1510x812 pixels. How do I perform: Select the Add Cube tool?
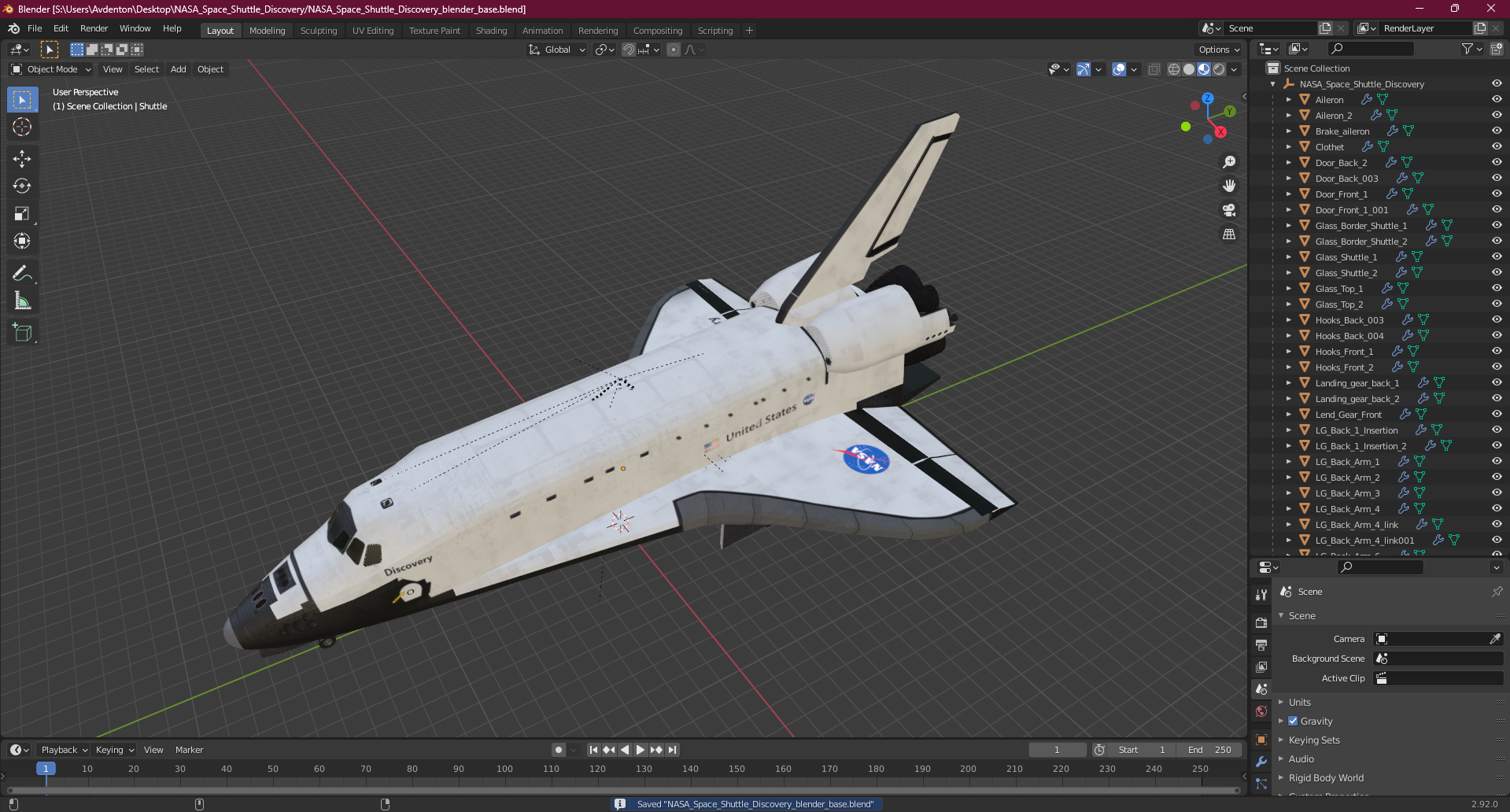(x=22, y=333)
